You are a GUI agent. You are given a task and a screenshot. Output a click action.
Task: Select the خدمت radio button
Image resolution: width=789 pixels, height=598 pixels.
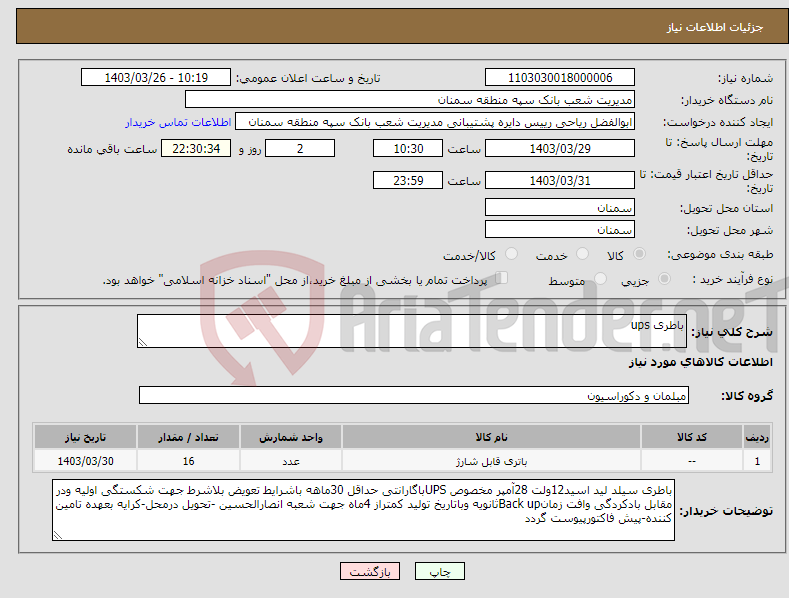point(582,254)
